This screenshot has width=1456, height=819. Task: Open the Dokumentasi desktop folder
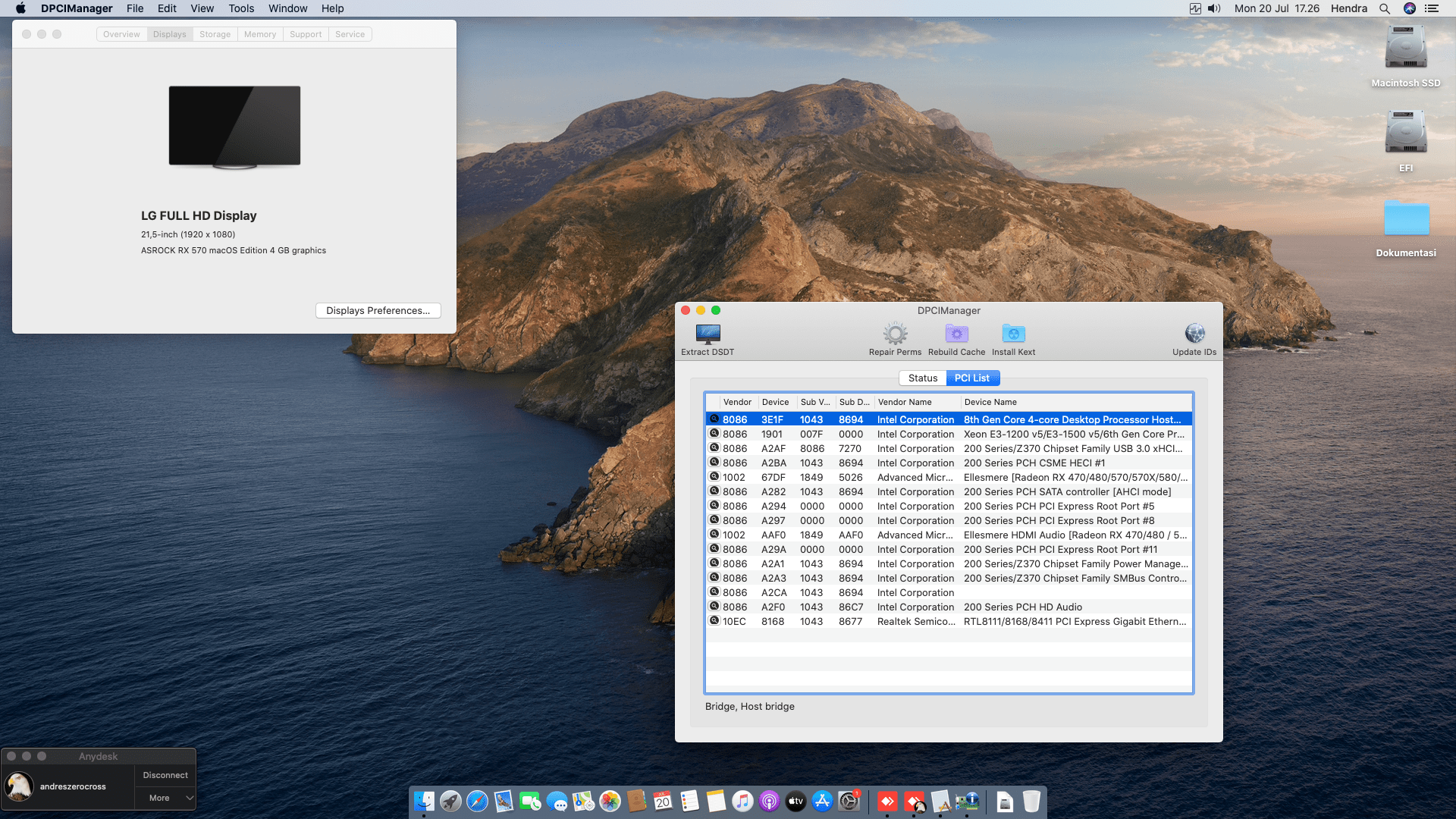coord(1405,227)
